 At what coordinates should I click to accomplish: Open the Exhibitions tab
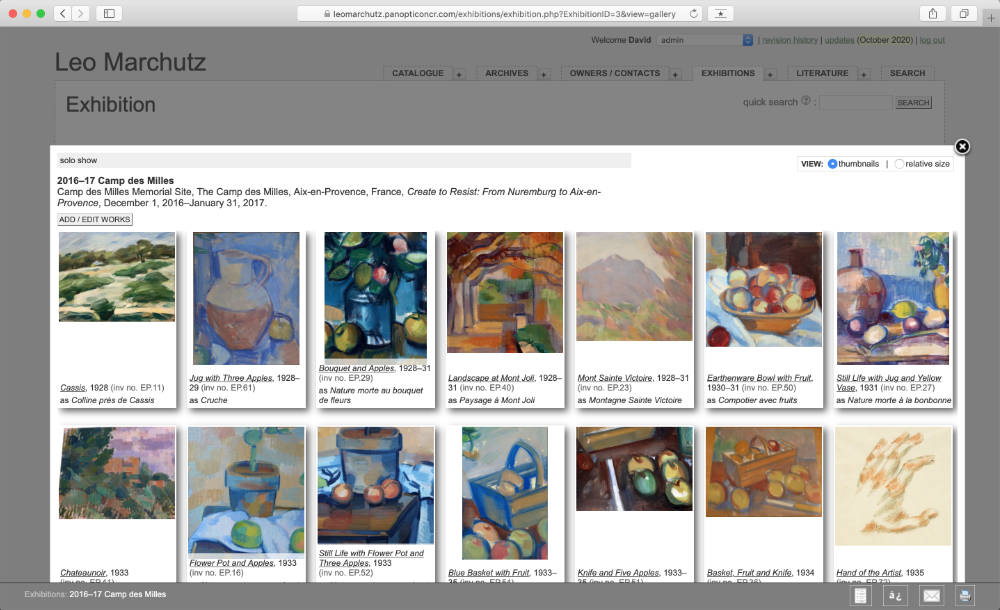click(728, 73)
